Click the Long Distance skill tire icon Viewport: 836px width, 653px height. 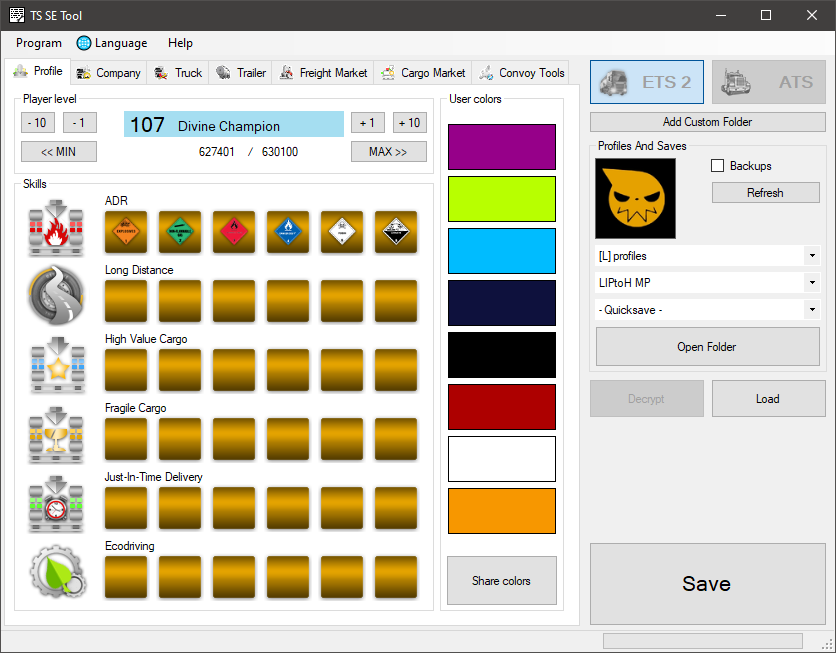[x=56, y=296]
